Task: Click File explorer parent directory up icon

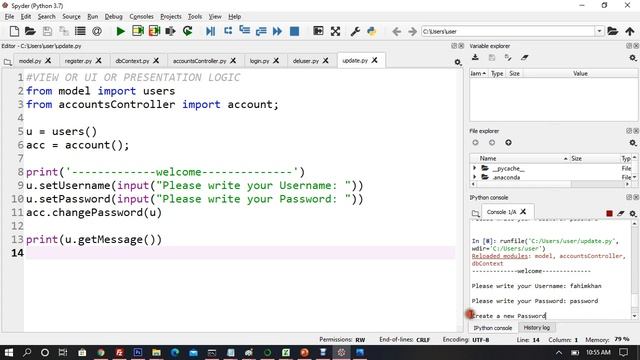Action: click(x=508, y=142)
